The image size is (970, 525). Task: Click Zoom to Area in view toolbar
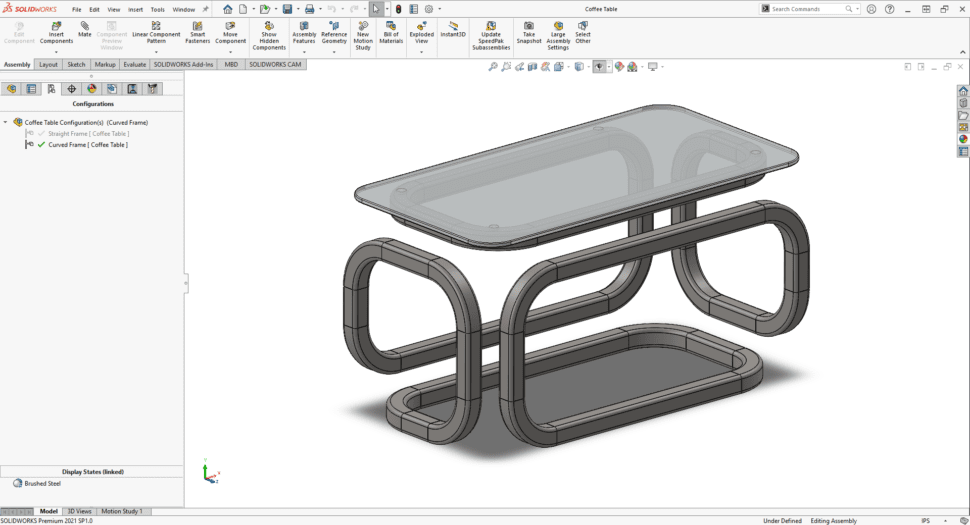pyautogui.click(x=506, y=67)
